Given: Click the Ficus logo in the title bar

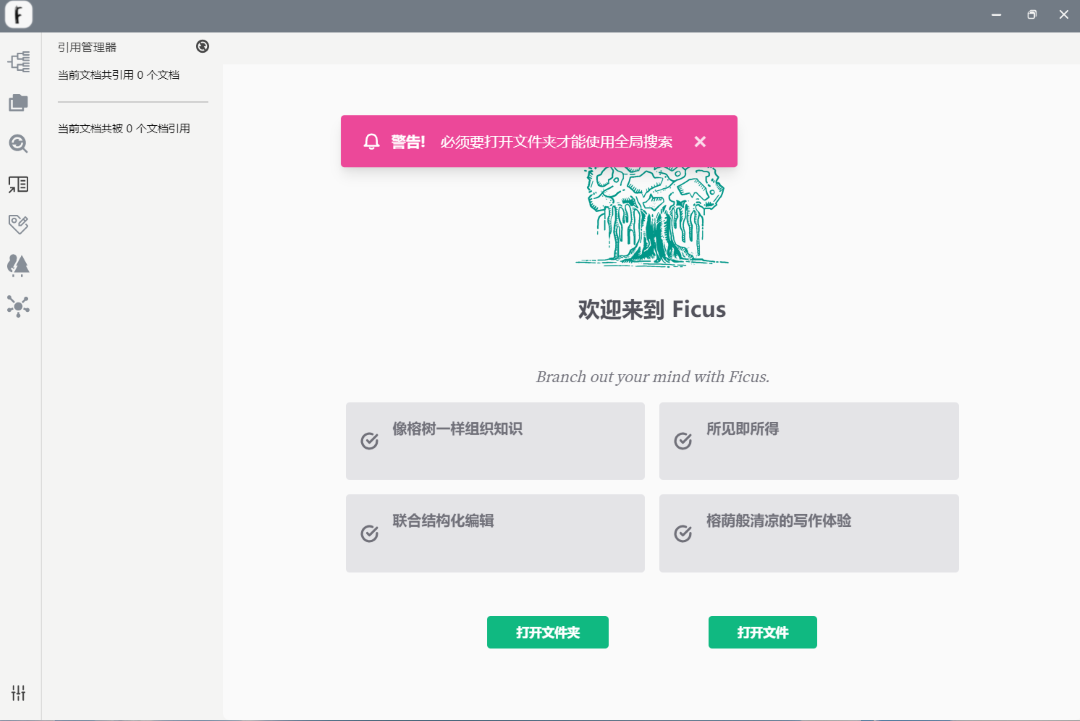Looking at the screenshot, I should coord(18,15).
